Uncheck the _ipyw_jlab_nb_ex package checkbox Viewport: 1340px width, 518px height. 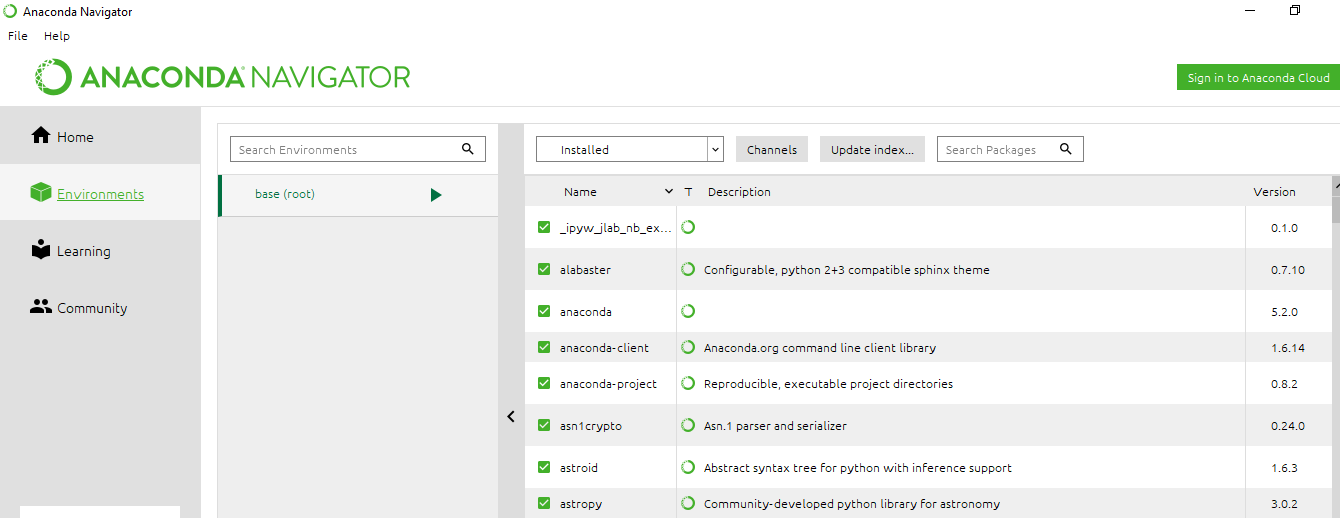pos(544,228)
